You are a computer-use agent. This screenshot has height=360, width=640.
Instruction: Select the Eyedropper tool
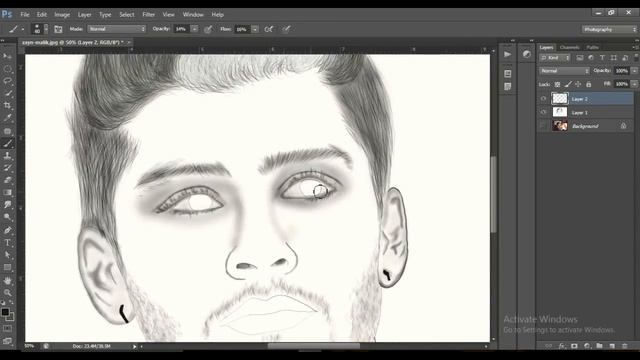[7, 118]
